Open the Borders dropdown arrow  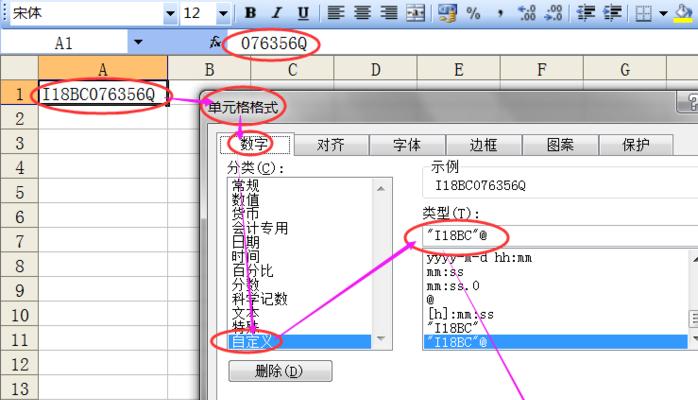[x=663, y=13]
